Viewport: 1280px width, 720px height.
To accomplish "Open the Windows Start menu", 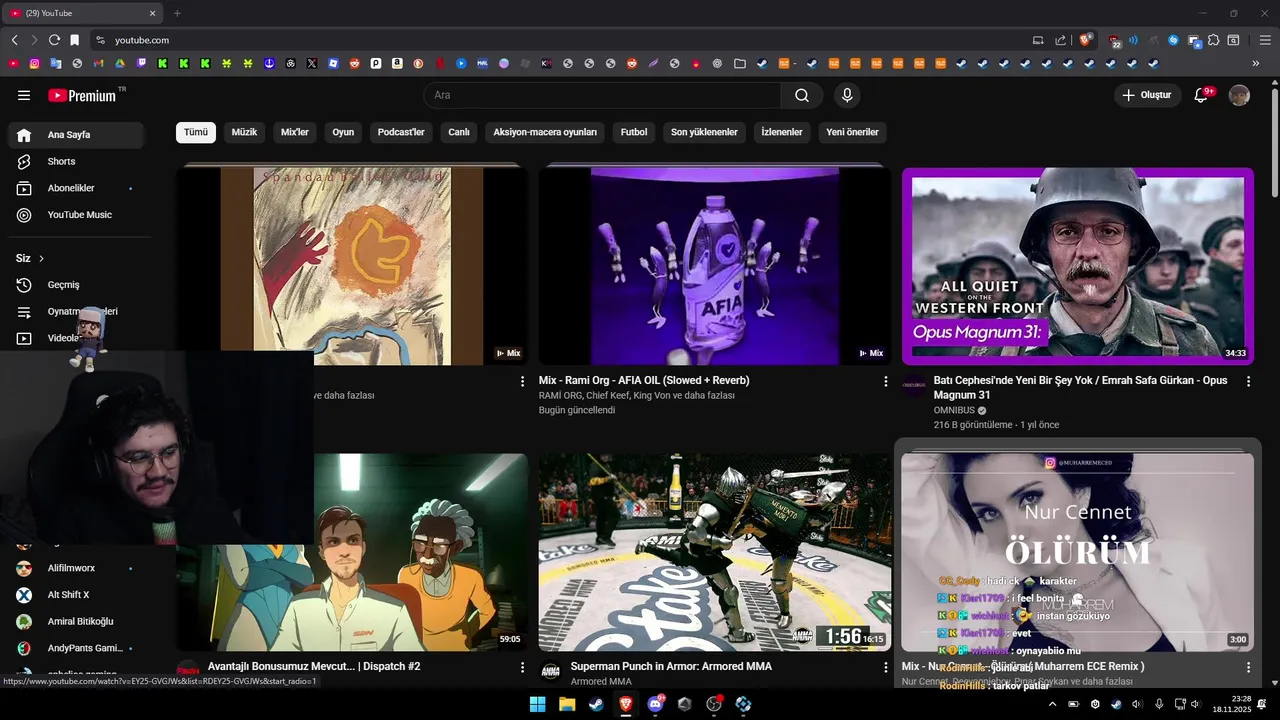I will tap(537, 704).
